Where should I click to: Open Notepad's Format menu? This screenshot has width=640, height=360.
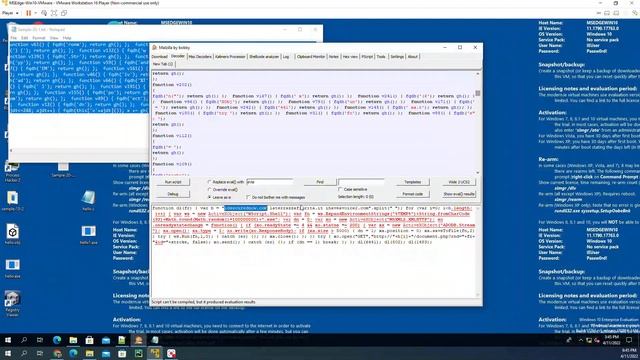point(39,38)
